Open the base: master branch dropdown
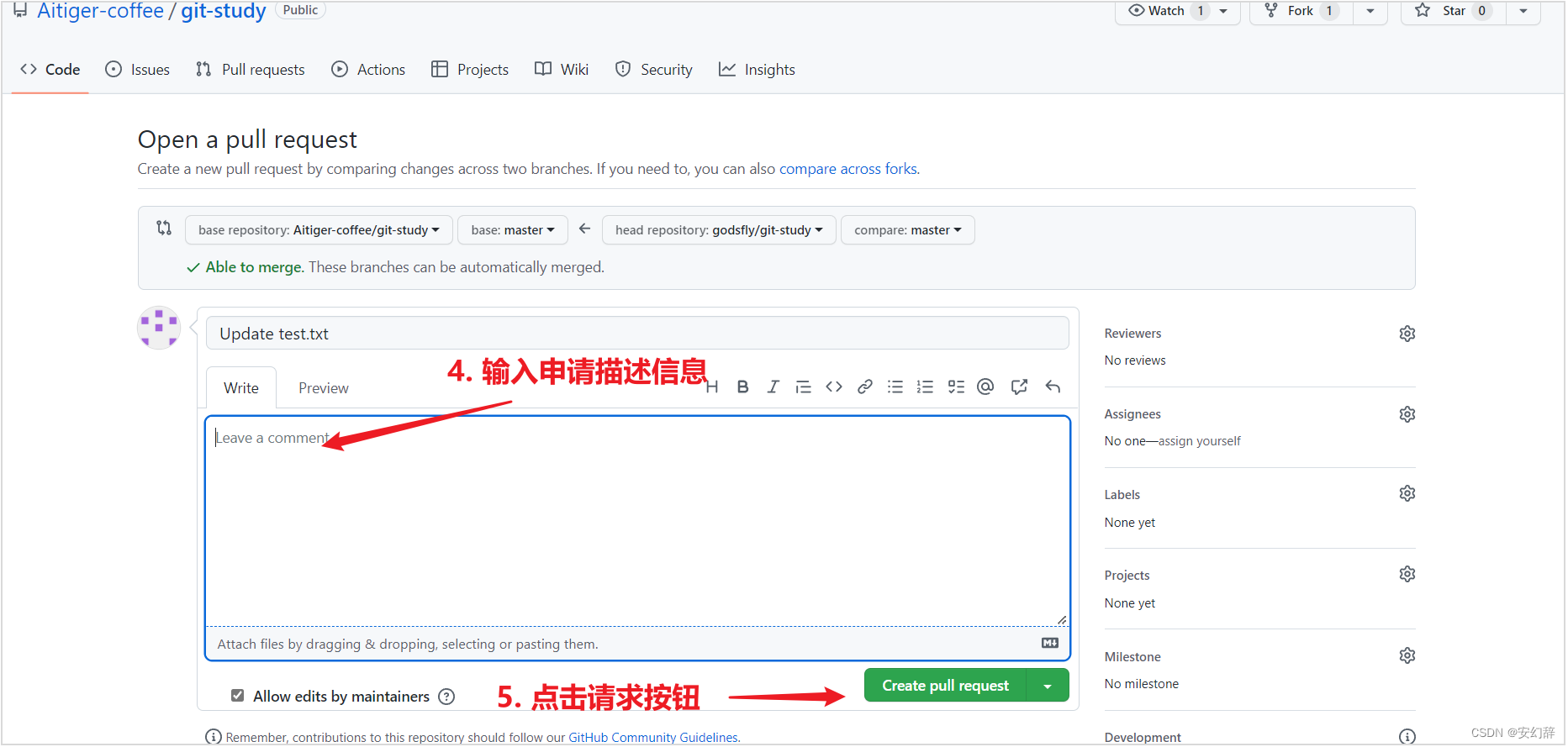Screen dimensions: 1568x747 (513, 230)
